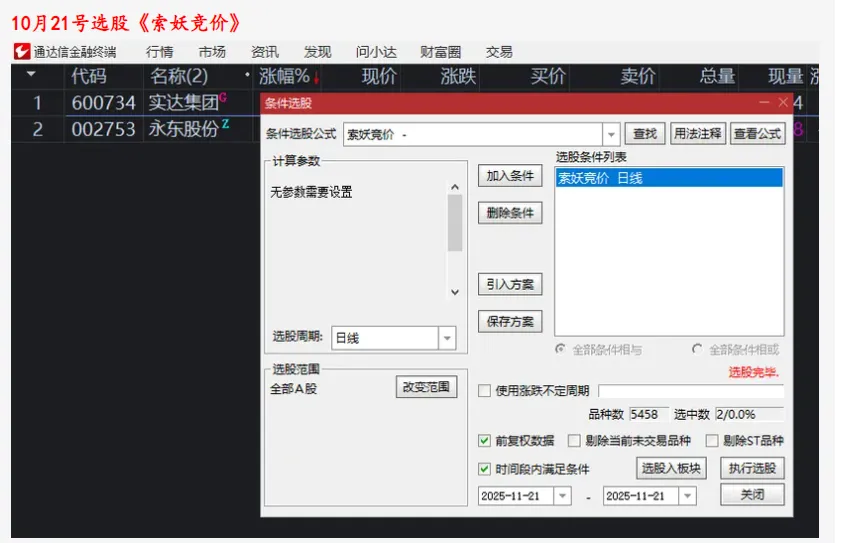This screenshot has height=543, width=842.
Task: Open the start date picker dropdown
Action: pyautogui.click(x=562, y=496)
